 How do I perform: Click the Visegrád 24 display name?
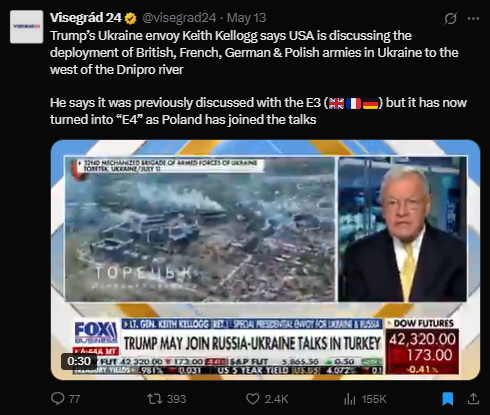(x=86, y=18)
